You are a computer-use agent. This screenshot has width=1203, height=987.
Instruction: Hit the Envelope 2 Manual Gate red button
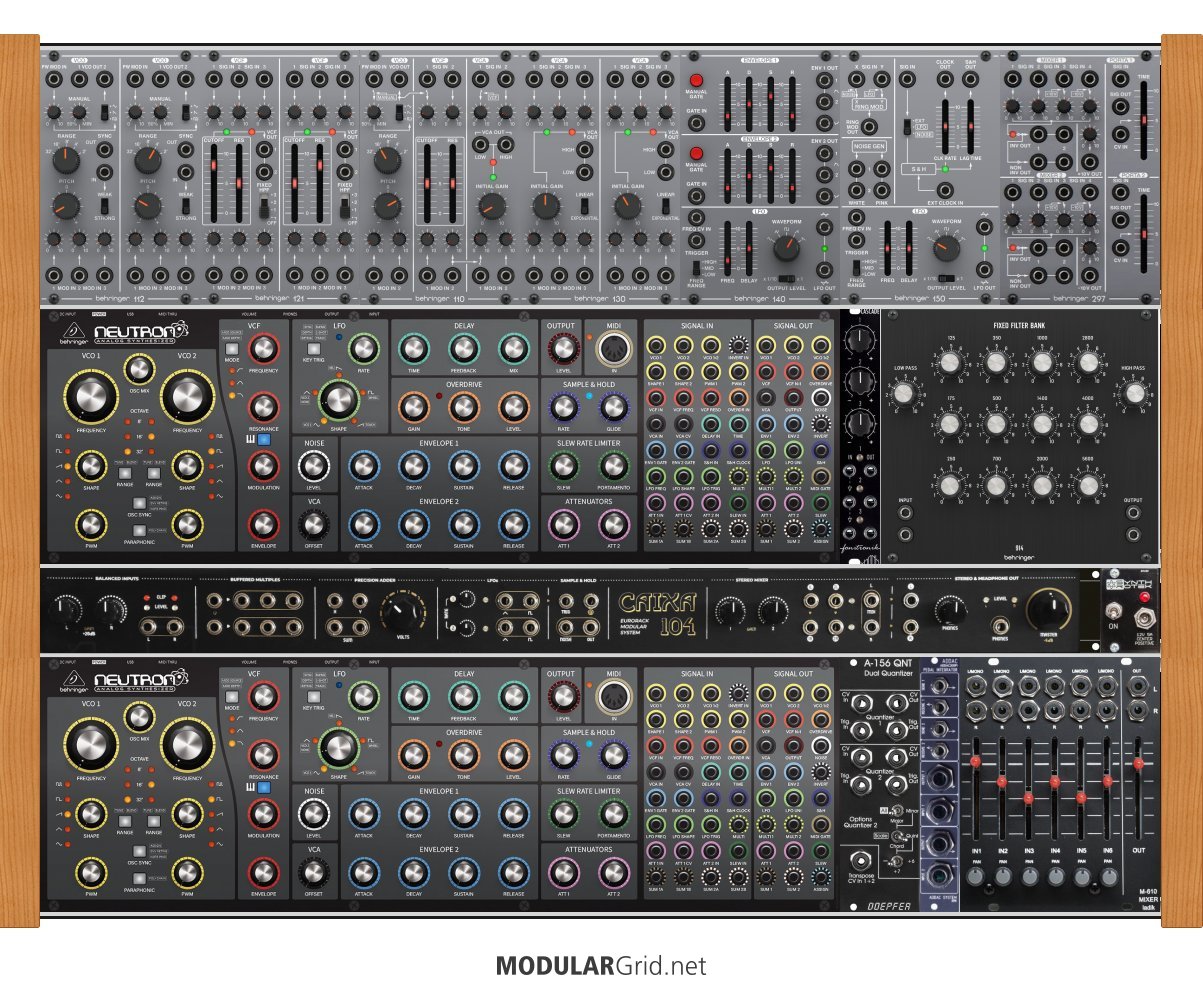click(x=697, y=153)
